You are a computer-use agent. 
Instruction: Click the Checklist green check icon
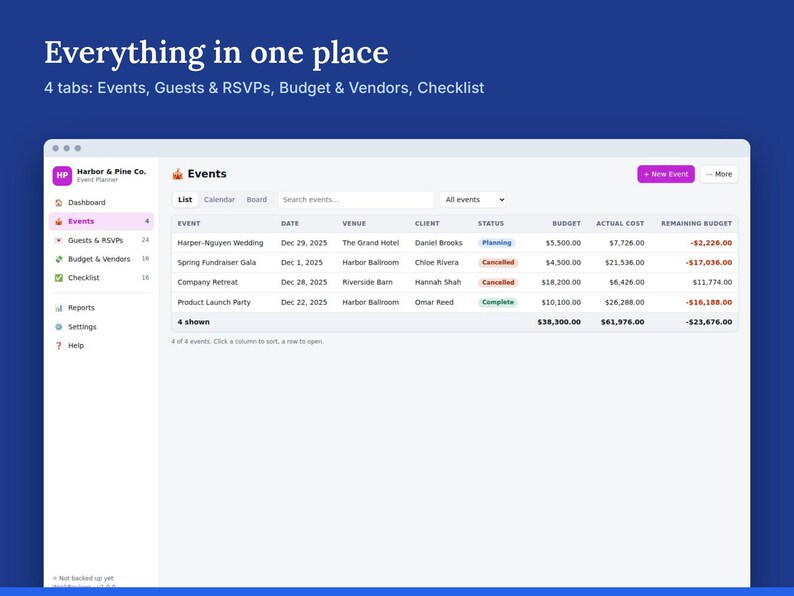[59, 278]
